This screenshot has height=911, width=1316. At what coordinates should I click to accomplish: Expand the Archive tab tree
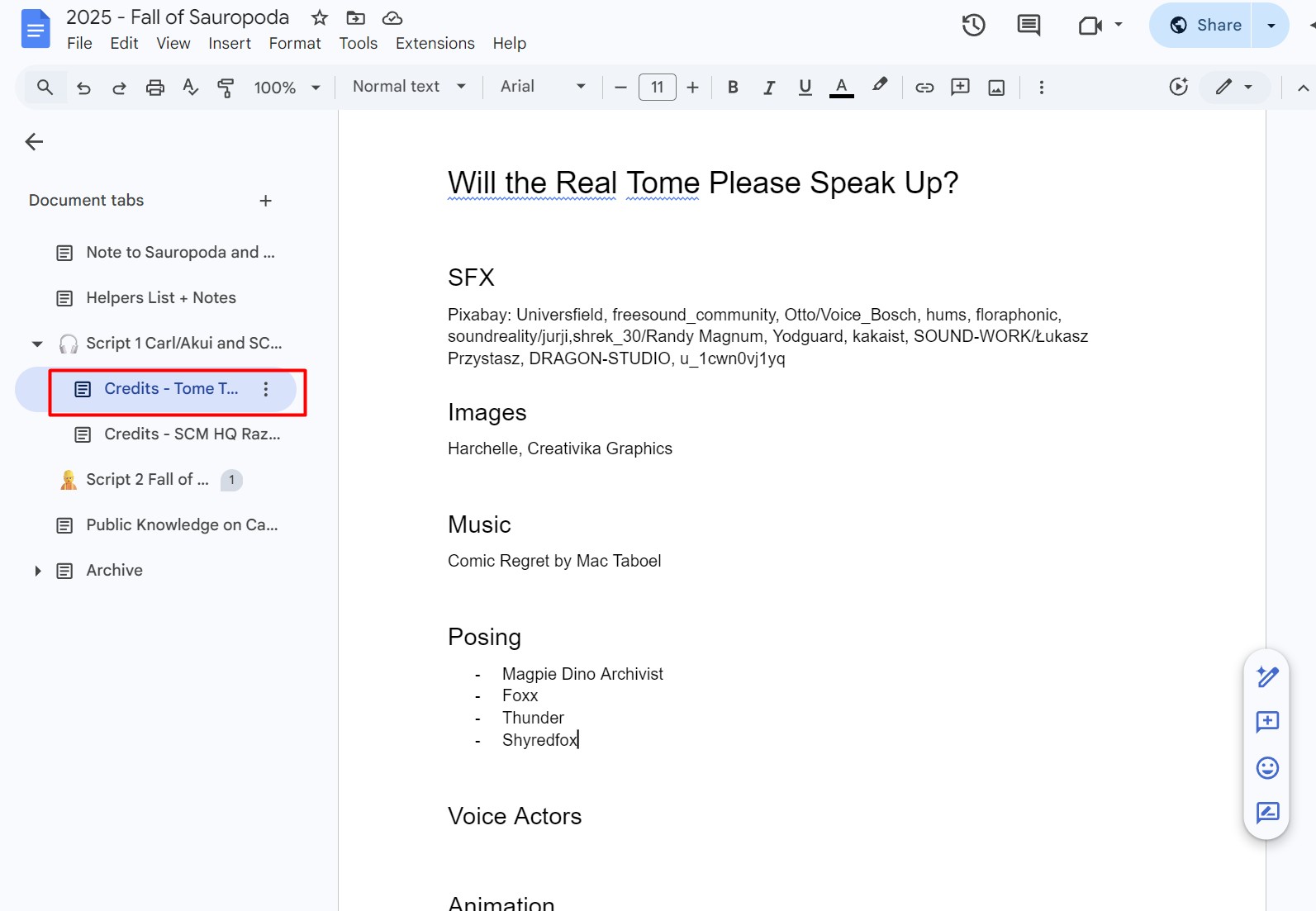click(x=37, y=571)
